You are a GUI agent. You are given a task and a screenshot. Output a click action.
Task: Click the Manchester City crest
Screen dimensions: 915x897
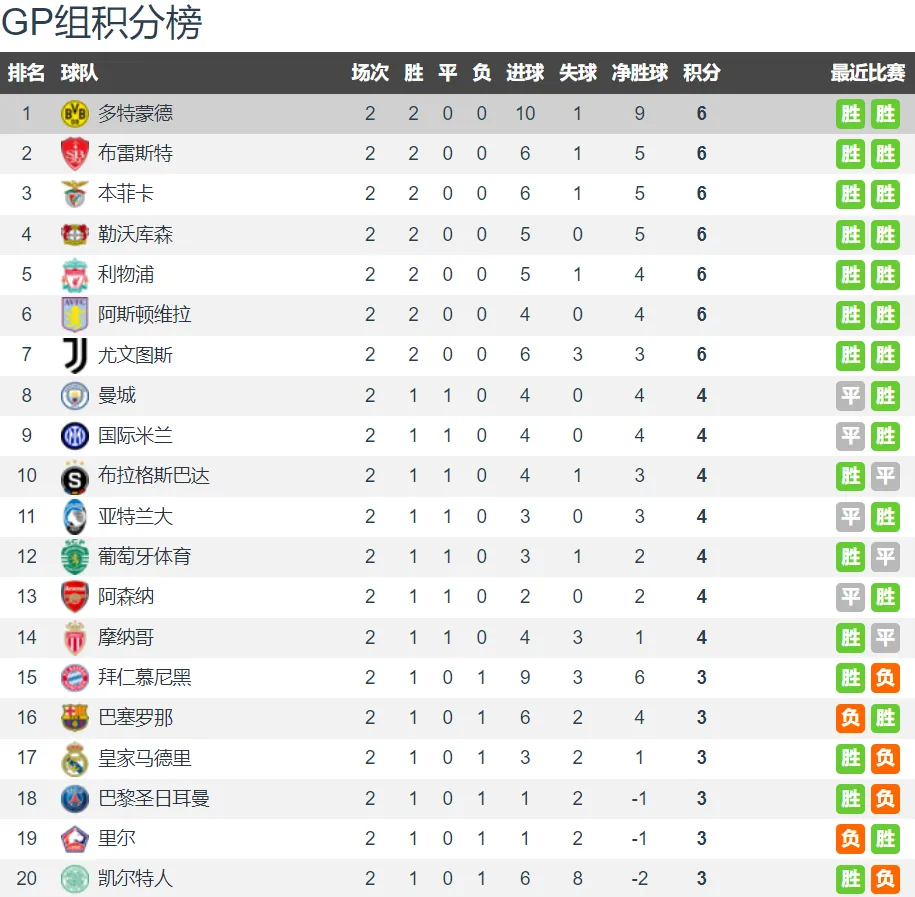click(75, 396)
